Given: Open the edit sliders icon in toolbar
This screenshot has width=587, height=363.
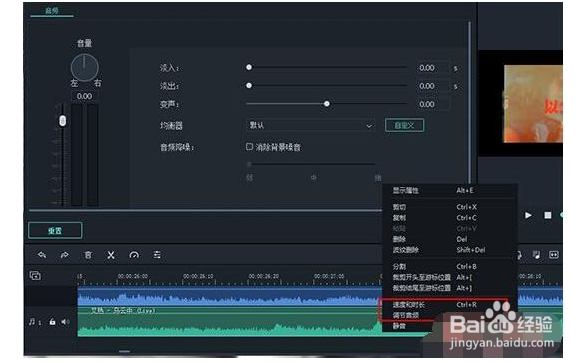Looking at the screenshot, I should 157,255.
